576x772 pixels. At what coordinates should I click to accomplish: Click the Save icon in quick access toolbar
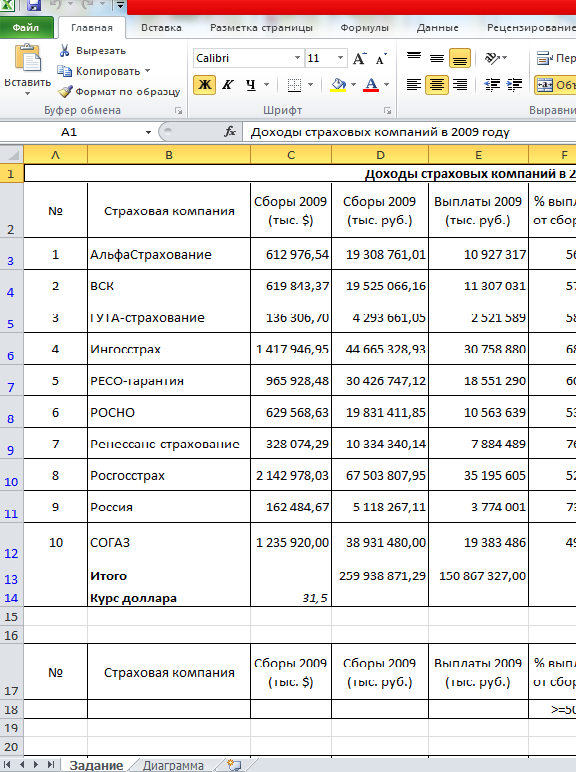coord(33,5)
